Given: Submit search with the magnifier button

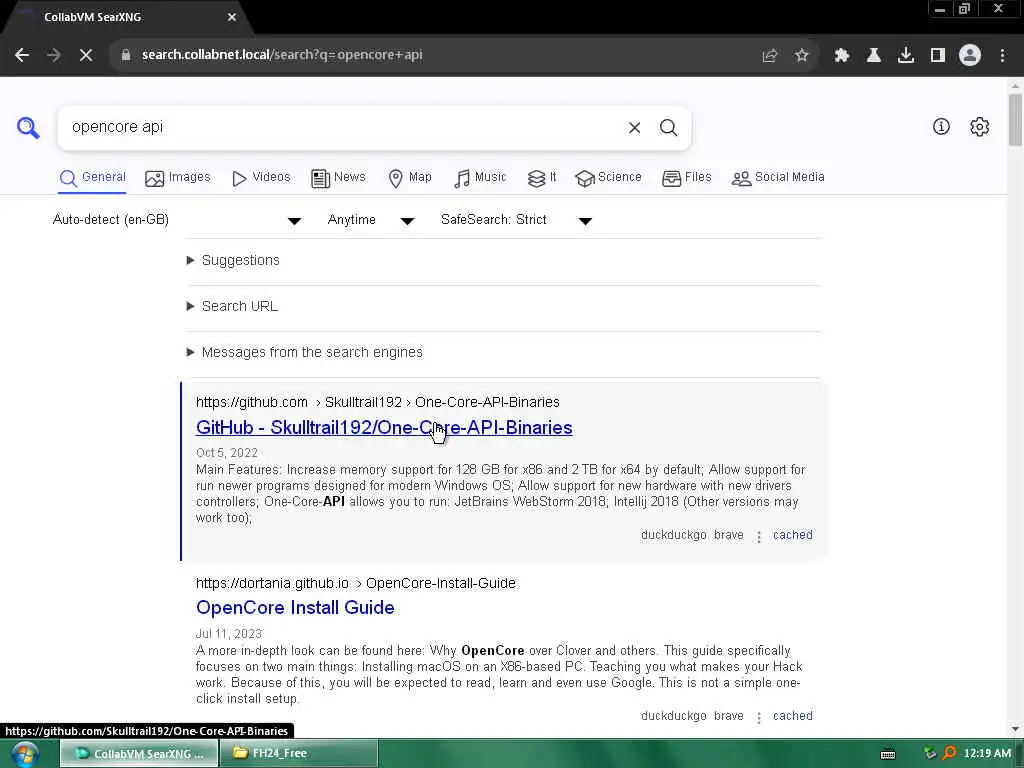Looking at the screenshot, I should click(x=668, y=128).
